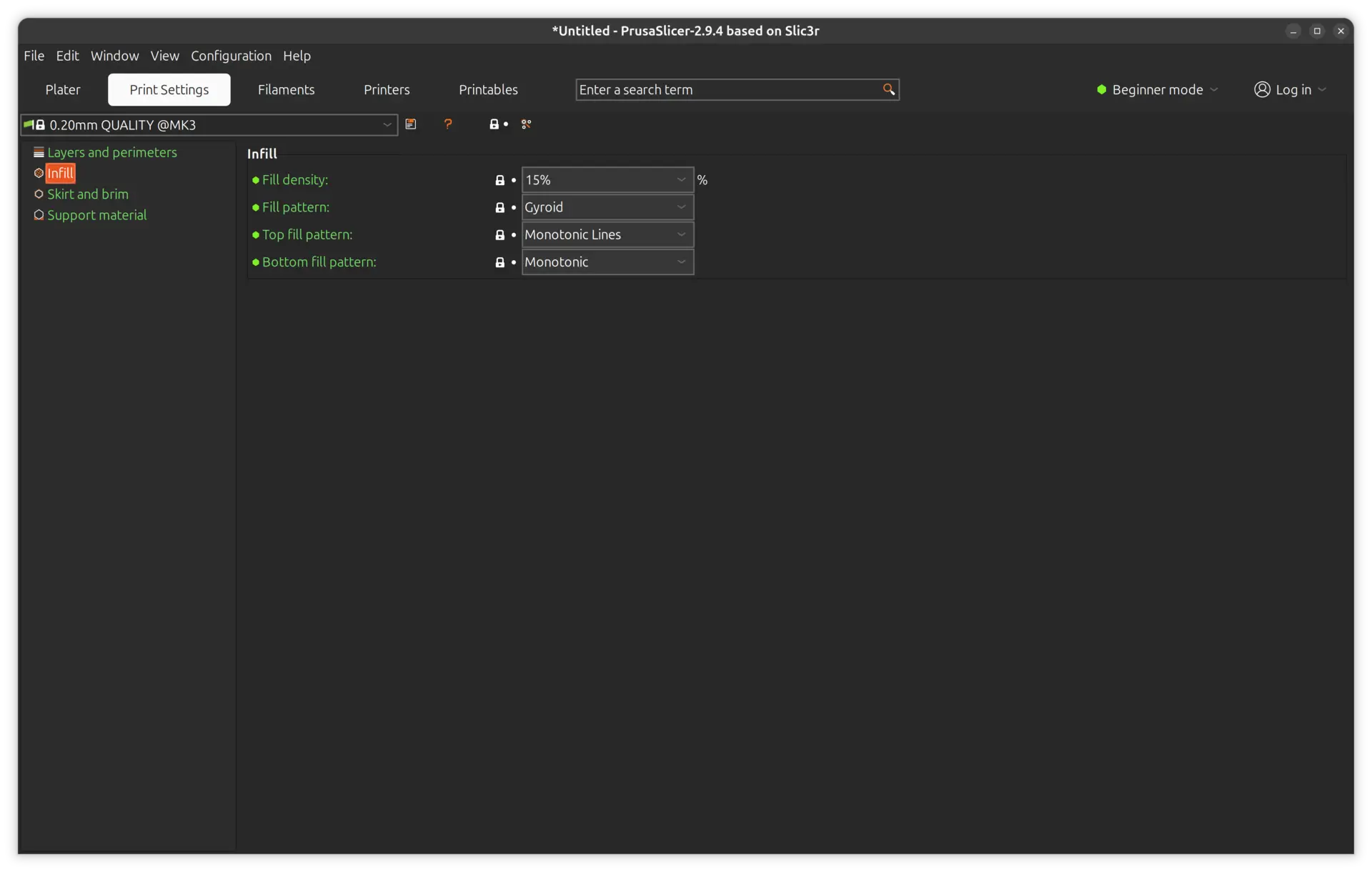Image resolution: width=1372 pixels, height=872 pixels.
Task: Click the question mark settings help icon
Action: tap(448, 124)
